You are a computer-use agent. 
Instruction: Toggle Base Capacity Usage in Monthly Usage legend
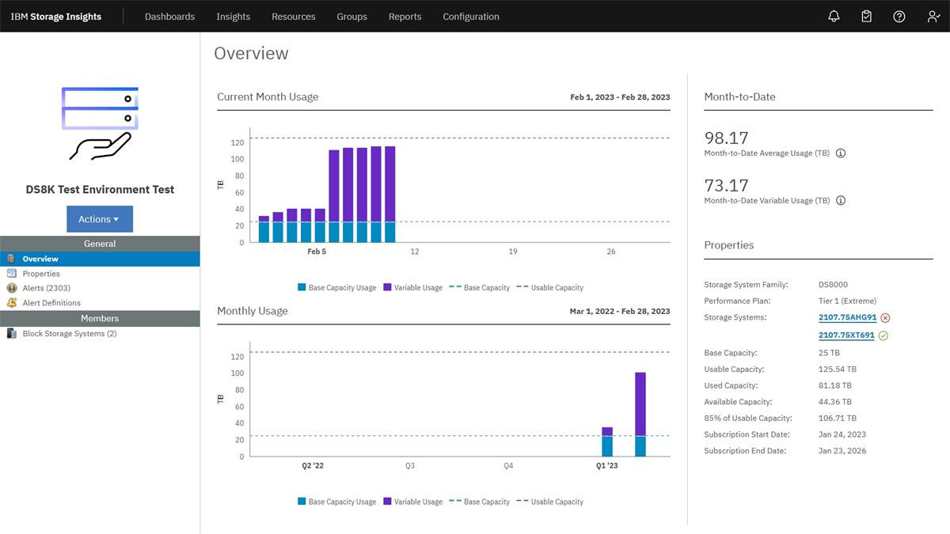tap(337, 501)
